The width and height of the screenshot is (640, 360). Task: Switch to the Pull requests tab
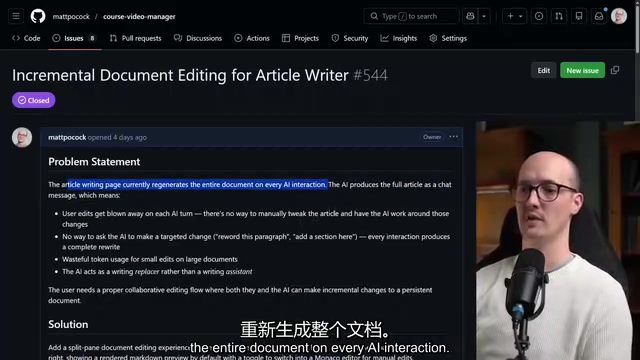tap(136, 38)
